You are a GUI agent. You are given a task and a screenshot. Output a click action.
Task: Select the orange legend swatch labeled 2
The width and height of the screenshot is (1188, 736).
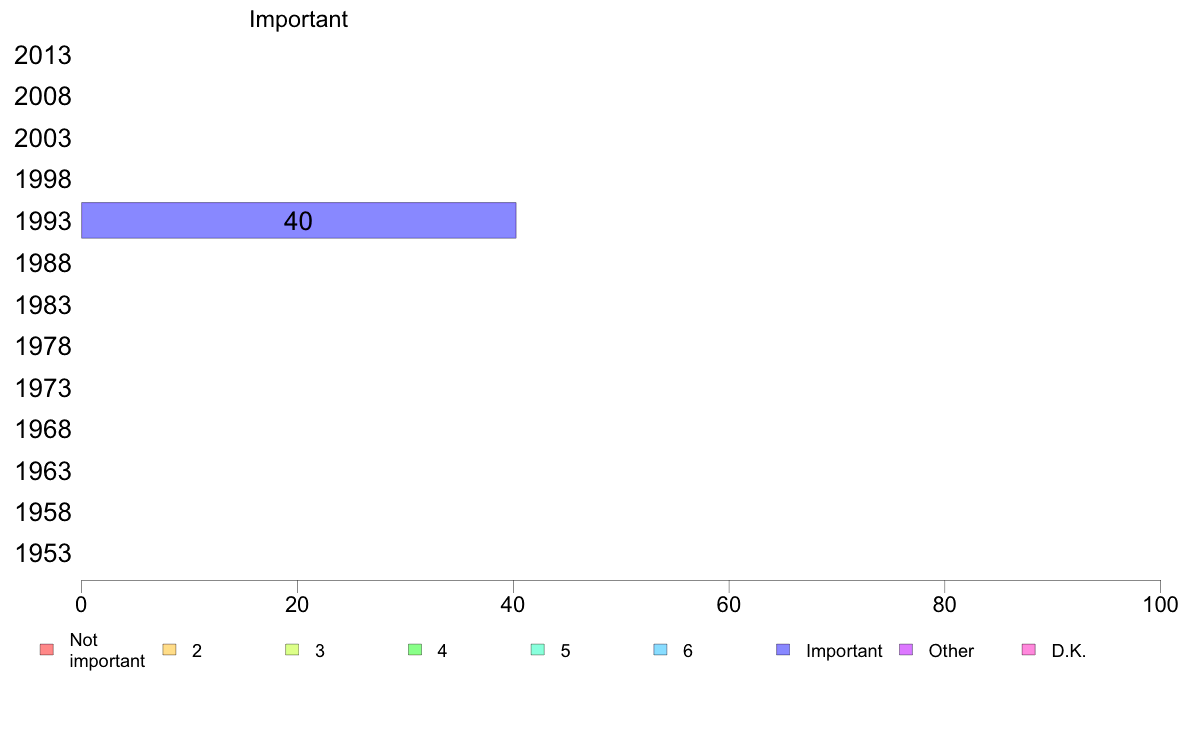[170, 650]
